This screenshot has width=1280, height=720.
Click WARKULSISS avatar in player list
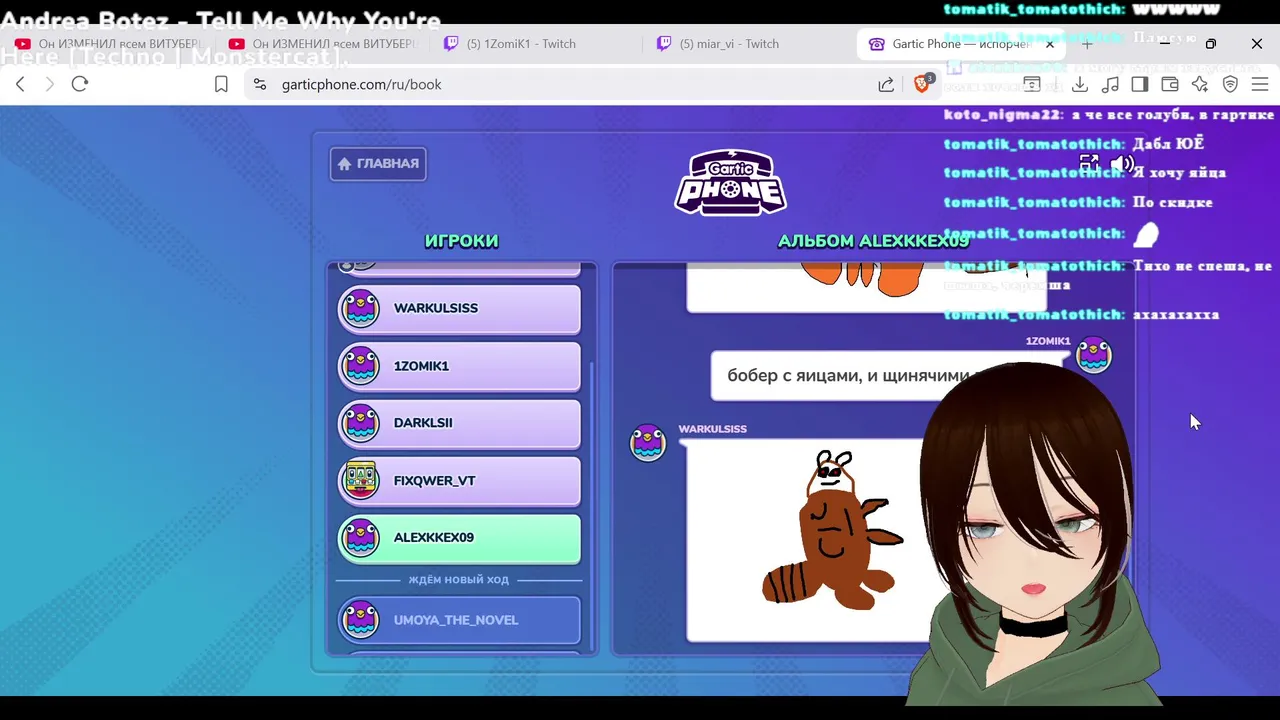360,308
